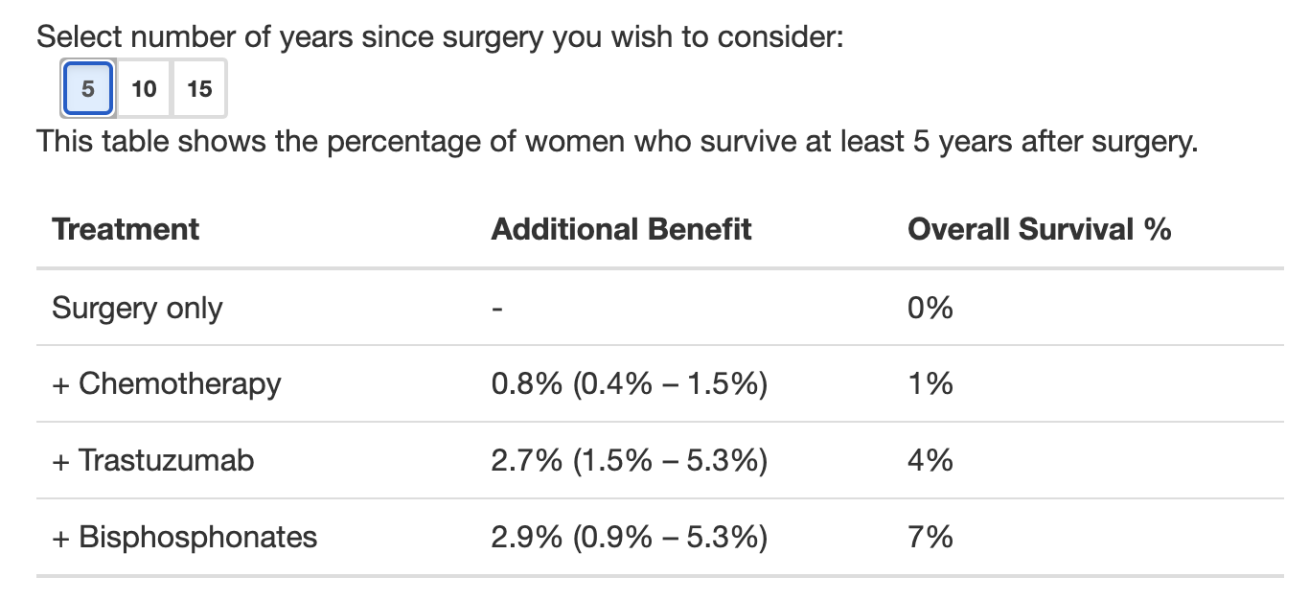Select the 10 year time period
1309x600 pixels.
[143, 88]
